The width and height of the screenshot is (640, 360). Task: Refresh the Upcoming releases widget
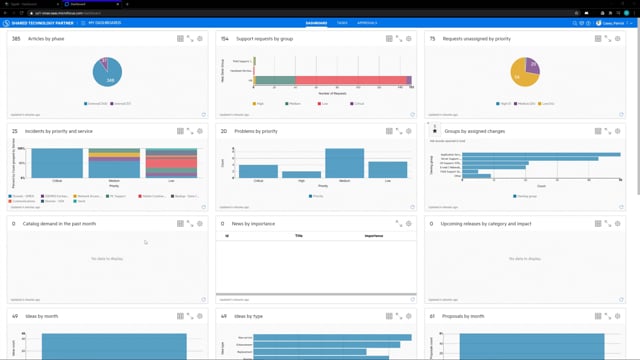(621, 300)
